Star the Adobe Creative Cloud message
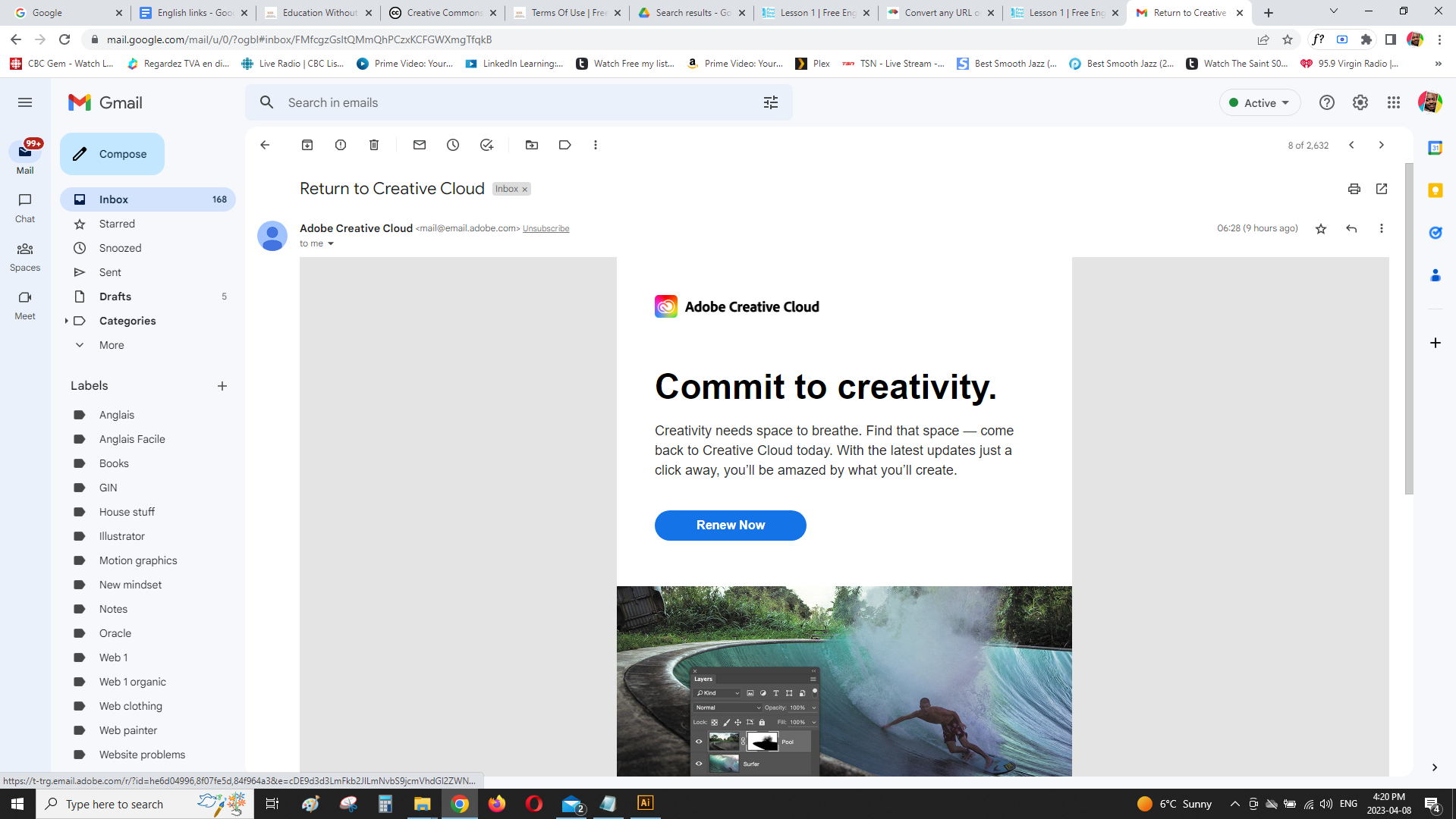This screenshot has width=1456, height=819. tap(1321, 229)
